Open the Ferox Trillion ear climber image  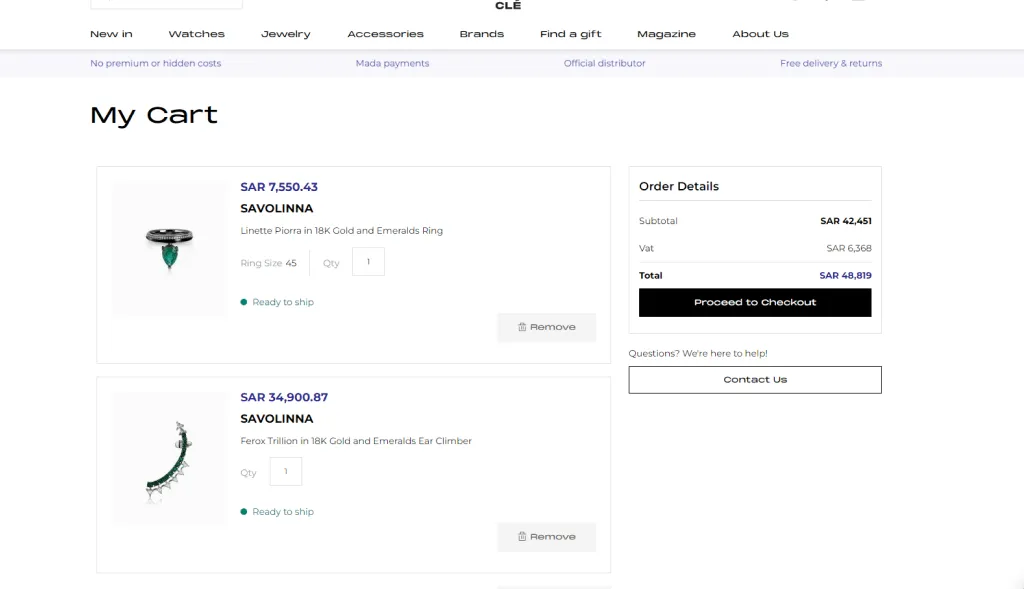click(x=169, y=459)
